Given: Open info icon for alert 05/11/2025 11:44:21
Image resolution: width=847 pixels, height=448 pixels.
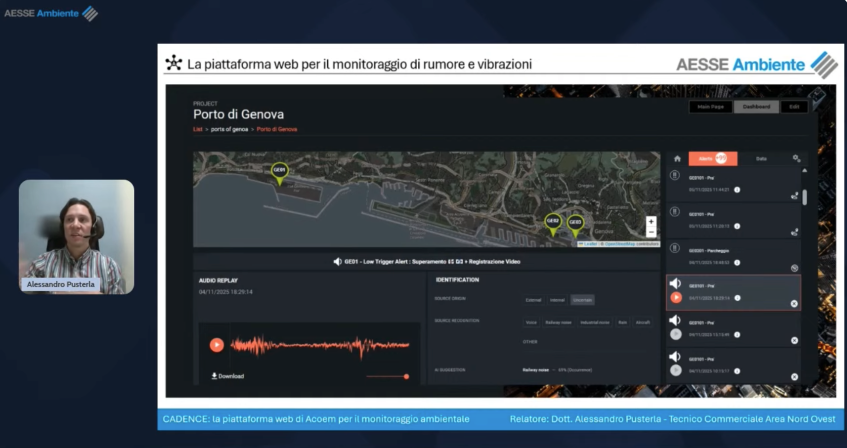Looking at the screenshot, I should tap(737, 190).
